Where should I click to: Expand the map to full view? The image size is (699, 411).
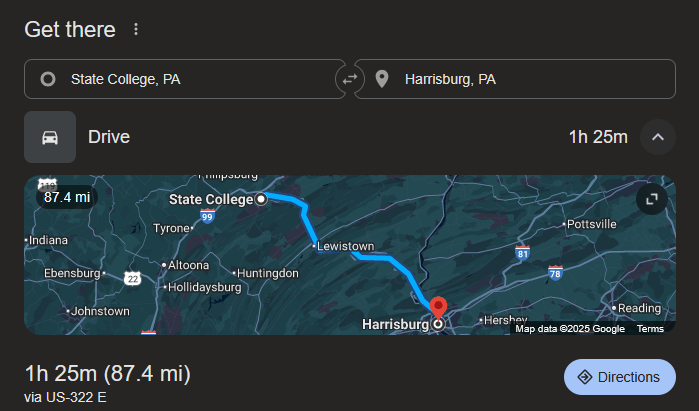[x=651, y=199]
